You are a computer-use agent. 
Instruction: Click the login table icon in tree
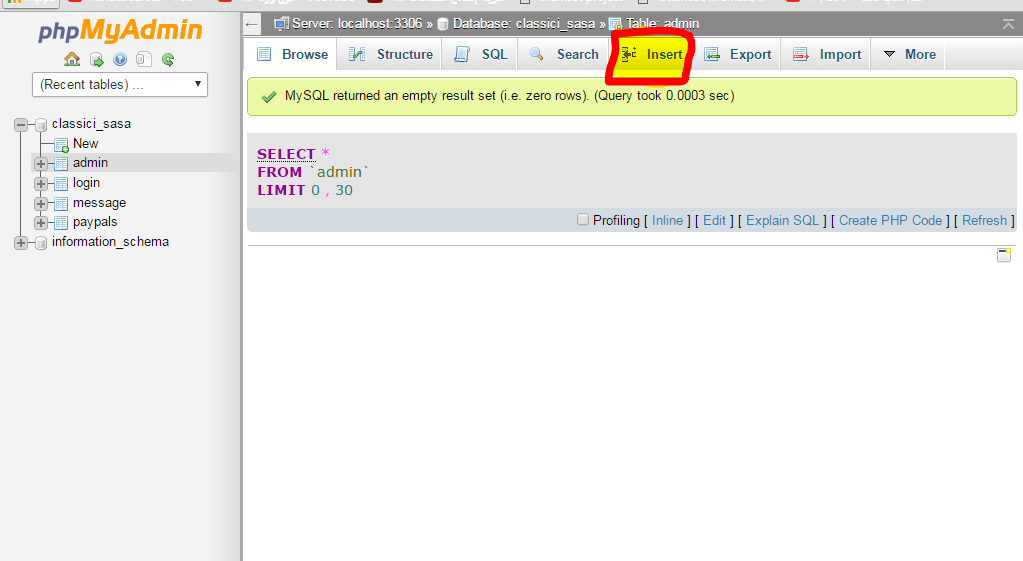click(x=61, y=183)
